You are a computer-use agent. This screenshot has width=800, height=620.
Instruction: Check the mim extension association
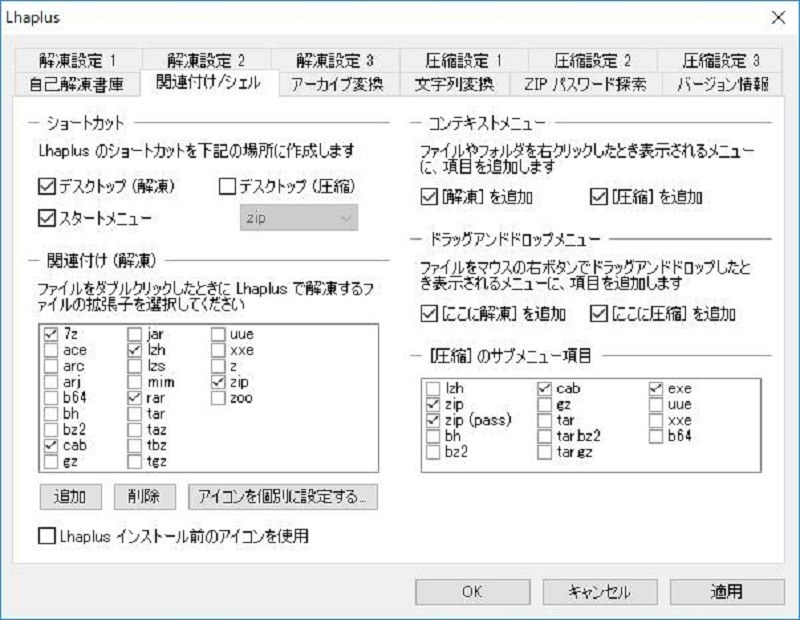click(135, 382)
